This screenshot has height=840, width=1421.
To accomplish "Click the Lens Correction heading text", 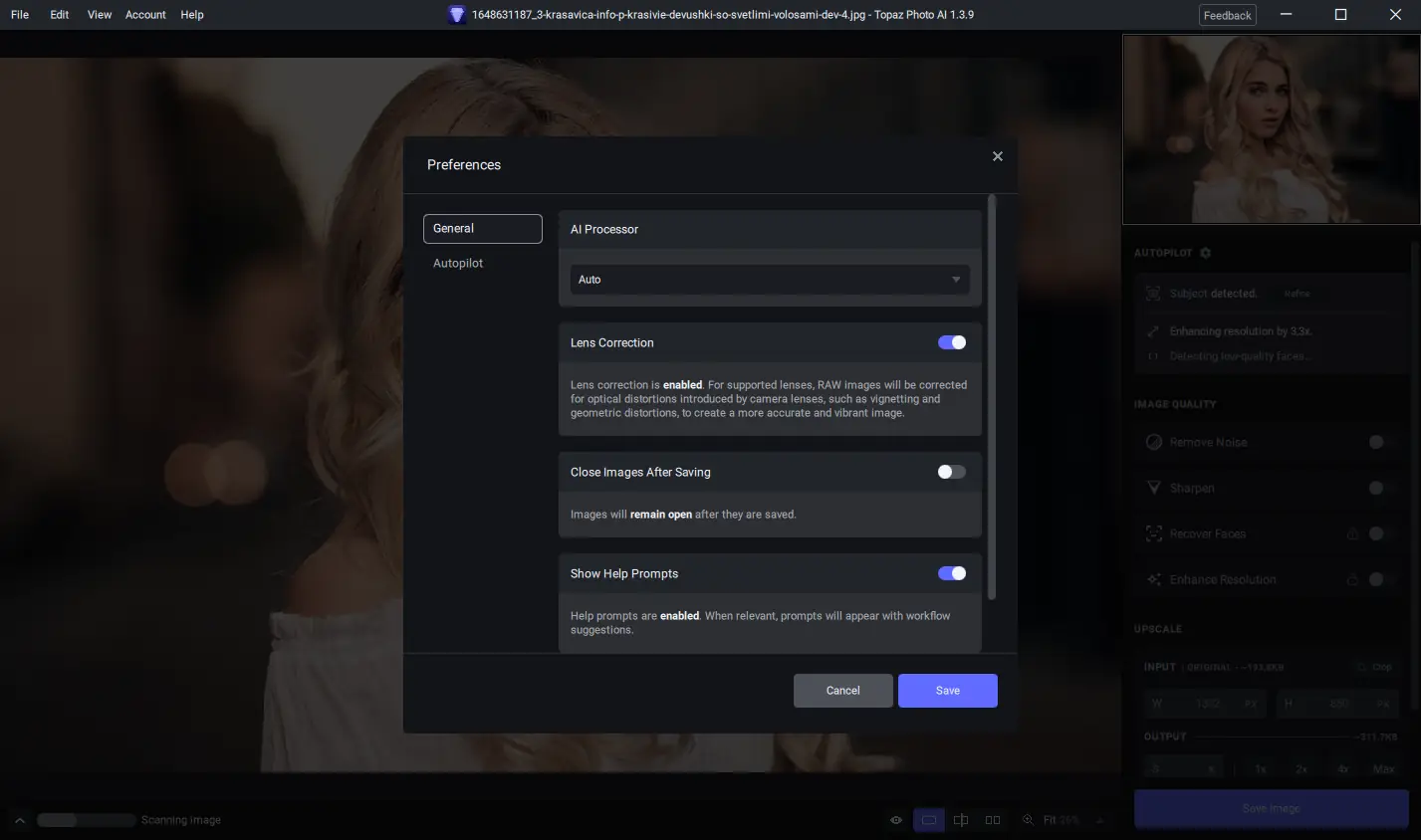I will coord(612,342).
